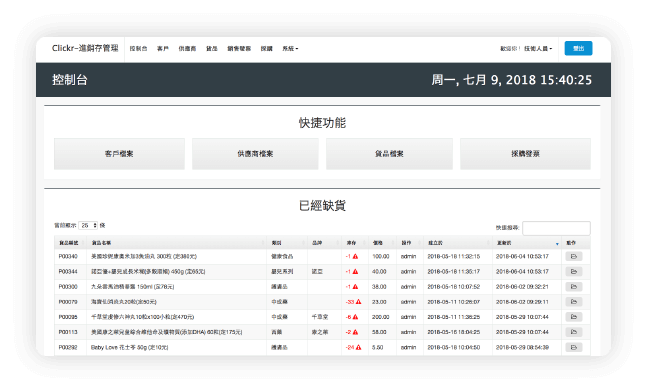Open the 客戶檔案 shortcut button
The image size is (648, 392).
click(x=119, y=154)
